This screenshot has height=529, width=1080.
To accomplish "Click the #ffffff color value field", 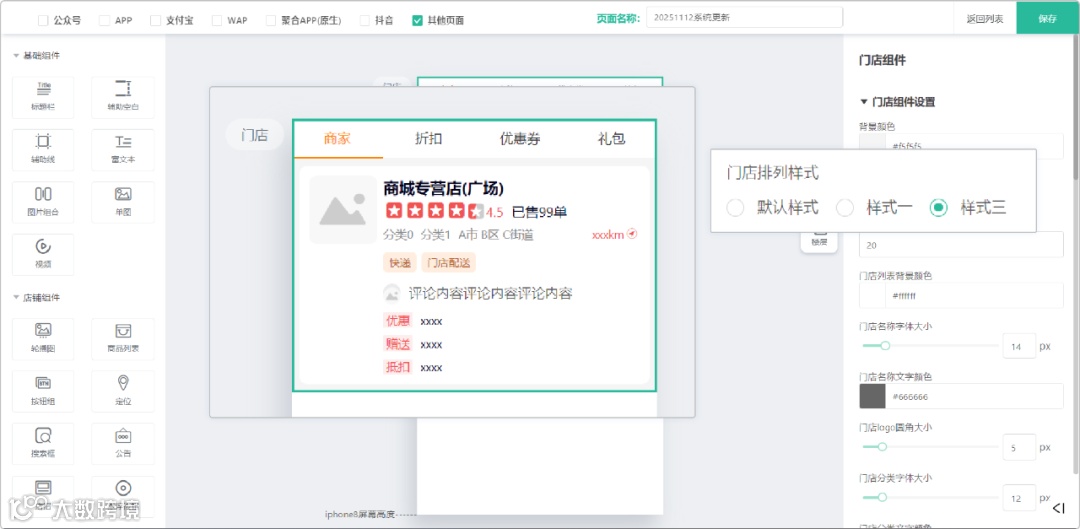I will pos(974,295).
